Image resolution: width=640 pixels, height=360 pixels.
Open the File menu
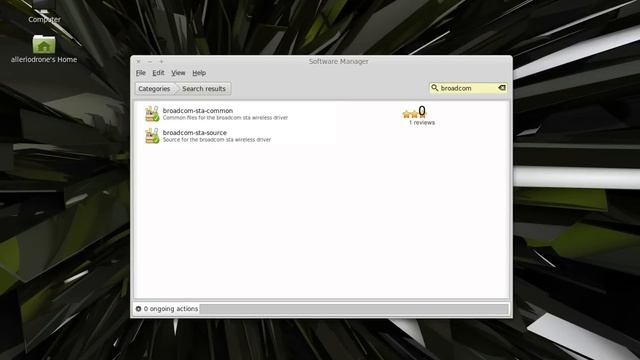[x=140, y=73]
